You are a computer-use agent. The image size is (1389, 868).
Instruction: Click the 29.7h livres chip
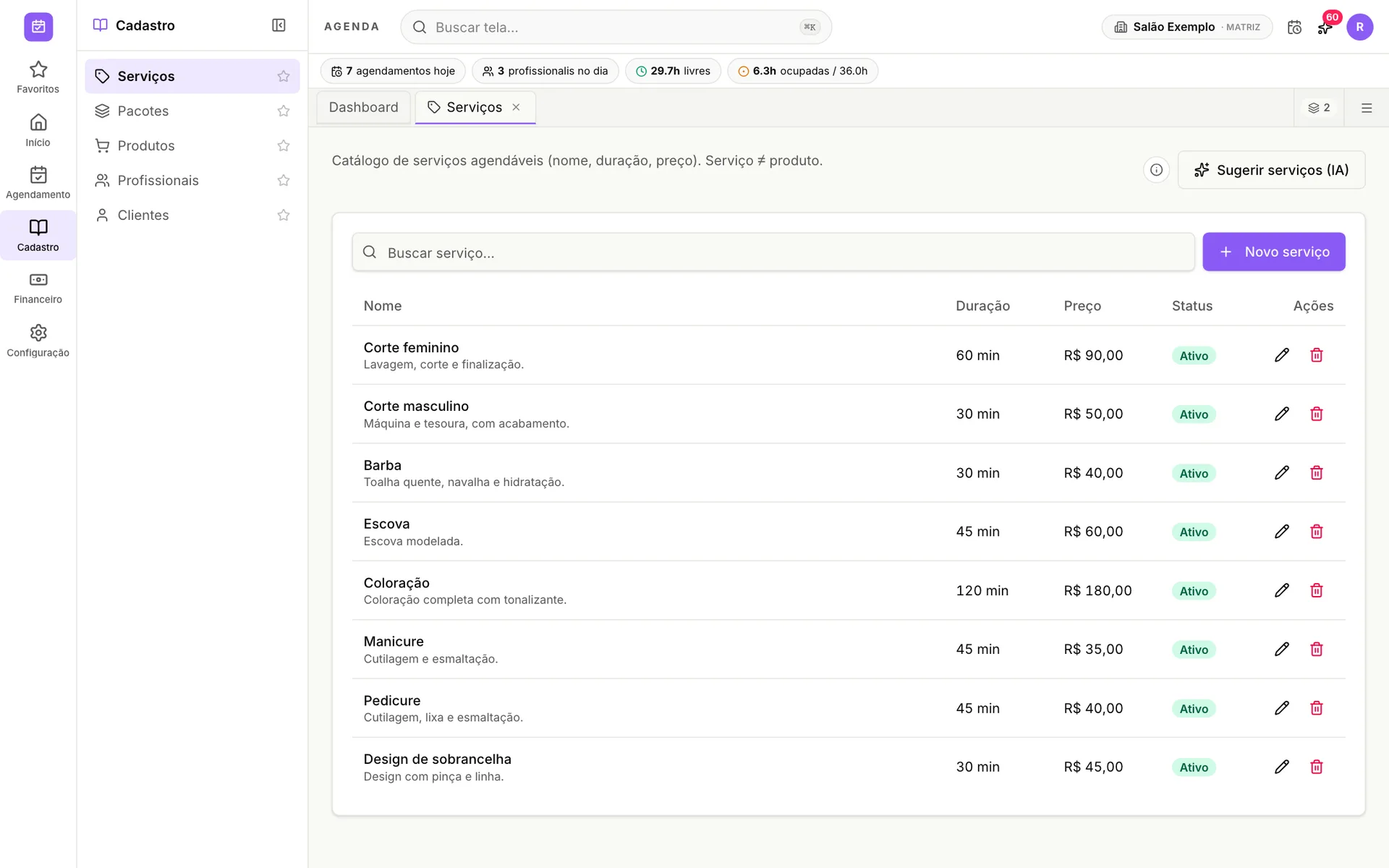point(673,71)
